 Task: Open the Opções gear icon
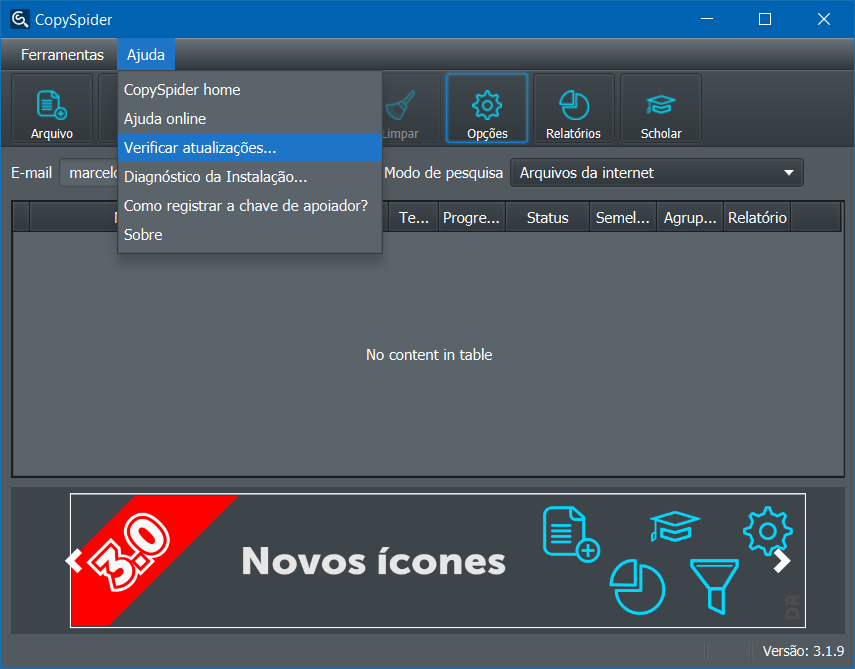pyautogui.click(x=487, y=109)
